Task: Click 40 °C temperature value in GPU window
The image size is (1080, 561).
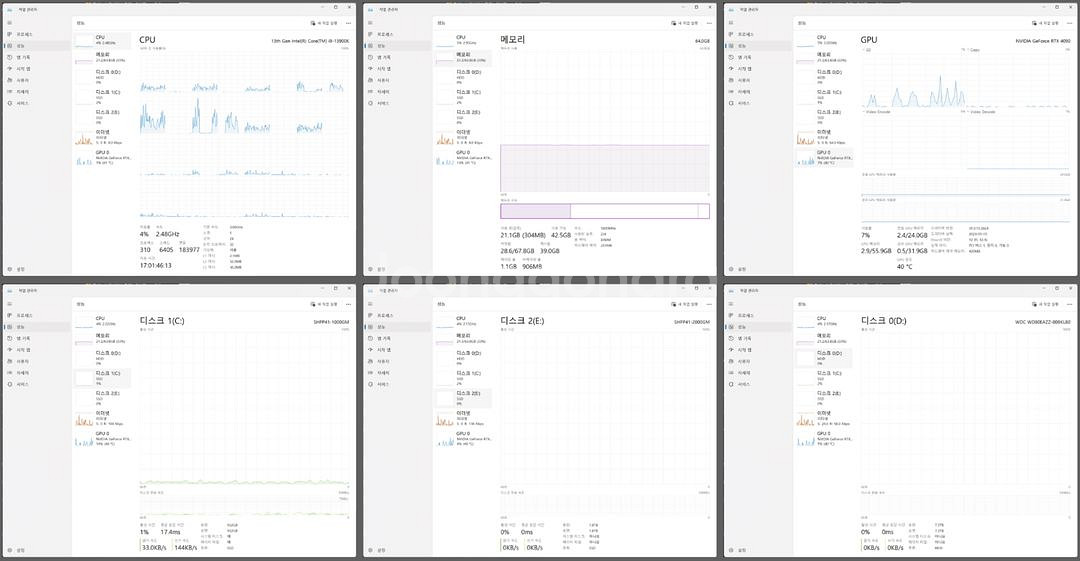Action: pos(904,267)
